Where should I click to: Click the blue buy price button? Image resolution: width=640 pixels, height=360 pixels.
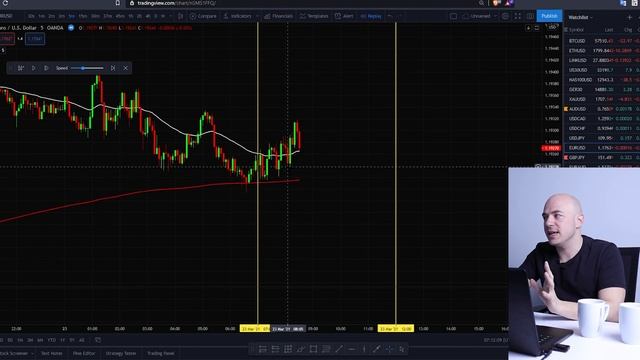pyautogui.click(x=35, y=39)
